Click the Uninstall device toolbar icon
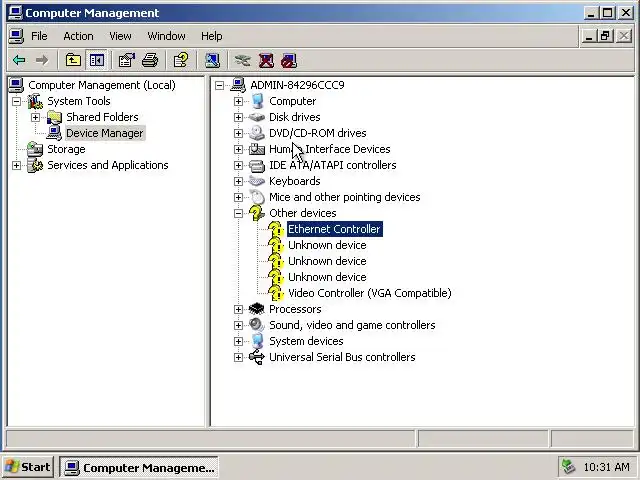The width and height of the screenshot is (640, 480). click(x=266, y=60)
